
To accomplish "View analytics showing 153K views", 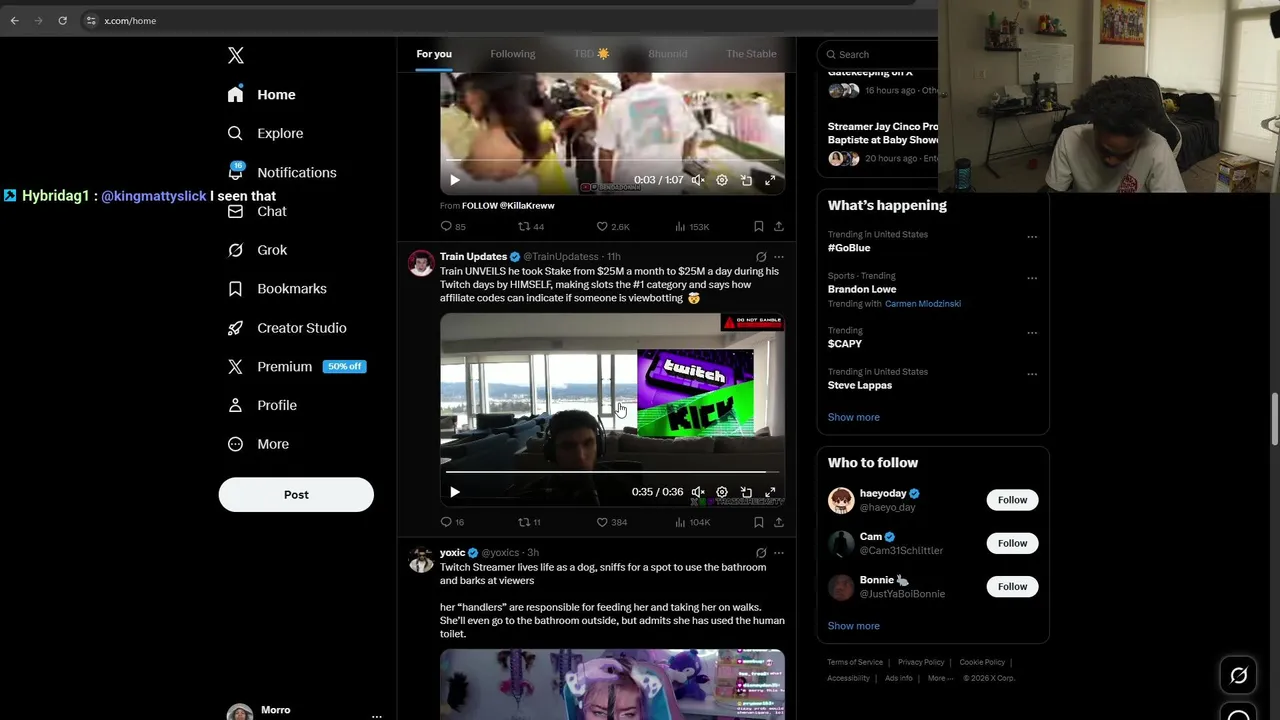I will 692,227.
